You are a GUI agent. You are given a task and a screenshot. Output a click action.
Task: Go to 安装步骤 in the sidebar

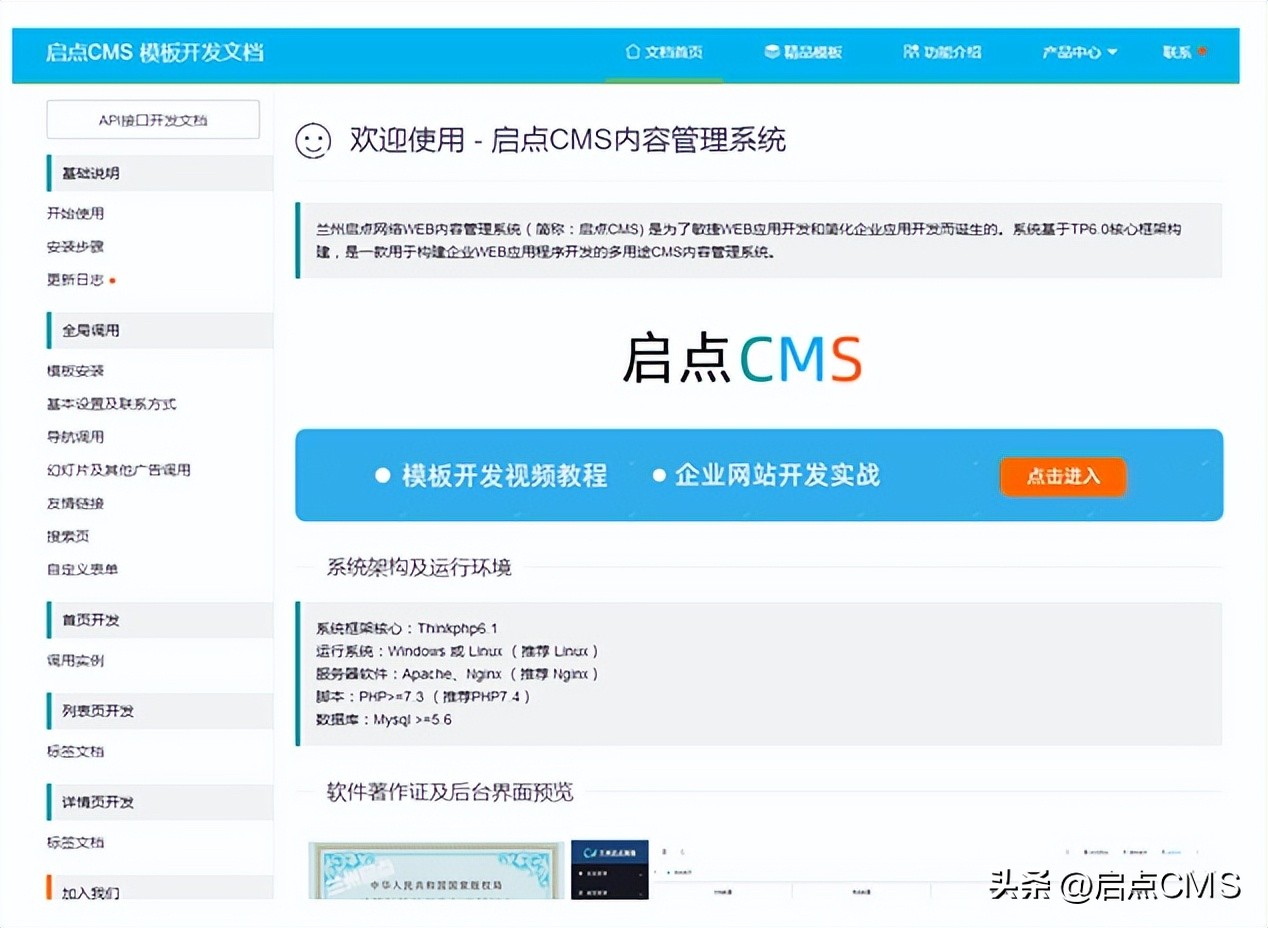point(75,246)
